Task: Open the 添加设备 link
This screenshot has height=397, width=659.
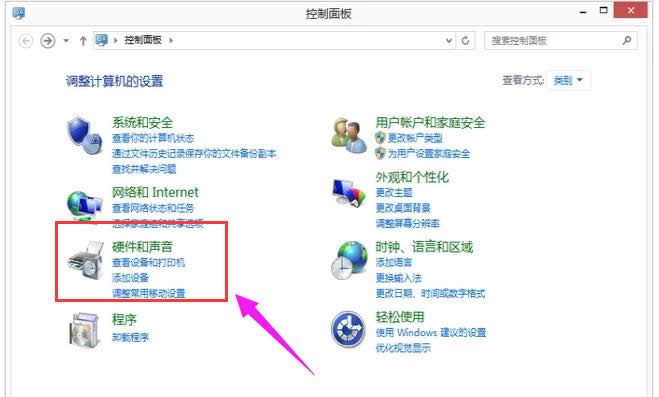Action: coord(130,278)
